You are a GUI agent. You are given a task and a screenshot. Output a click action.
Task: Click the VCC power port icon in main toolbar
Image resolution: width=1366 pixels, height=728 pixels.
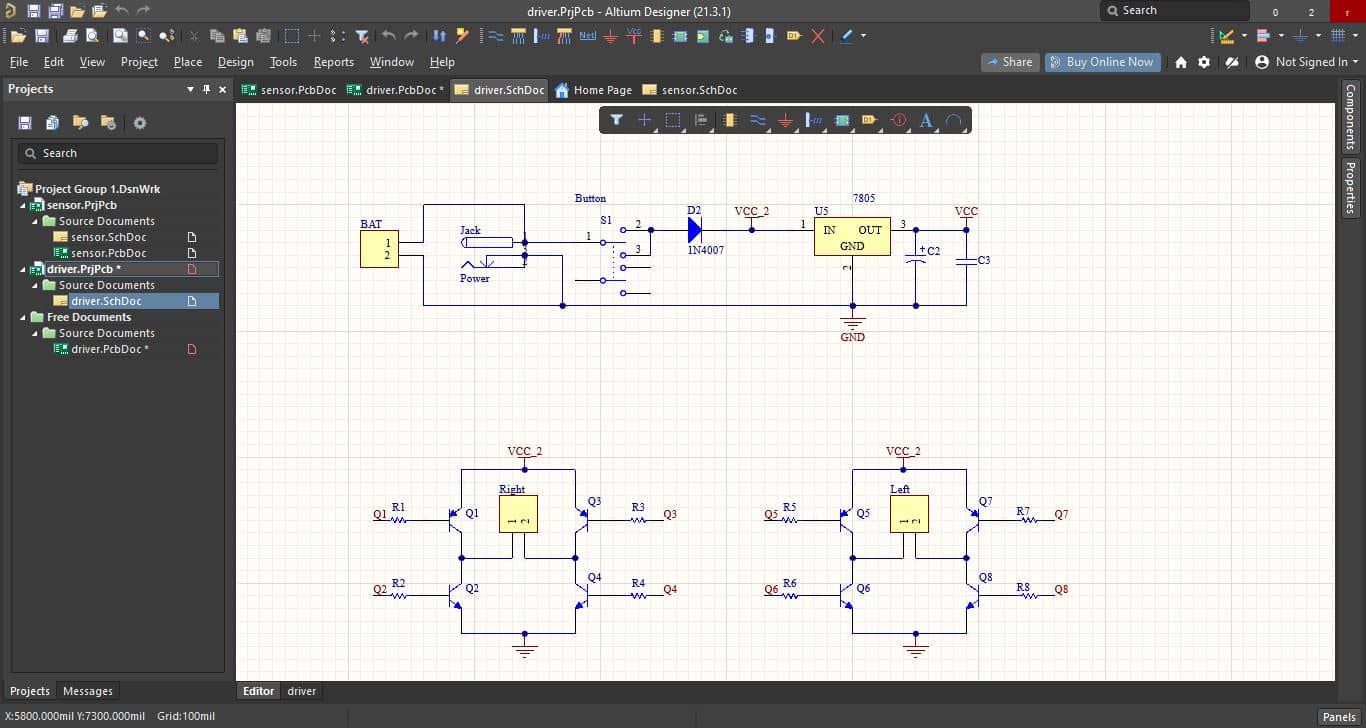(x=634, y=36)
